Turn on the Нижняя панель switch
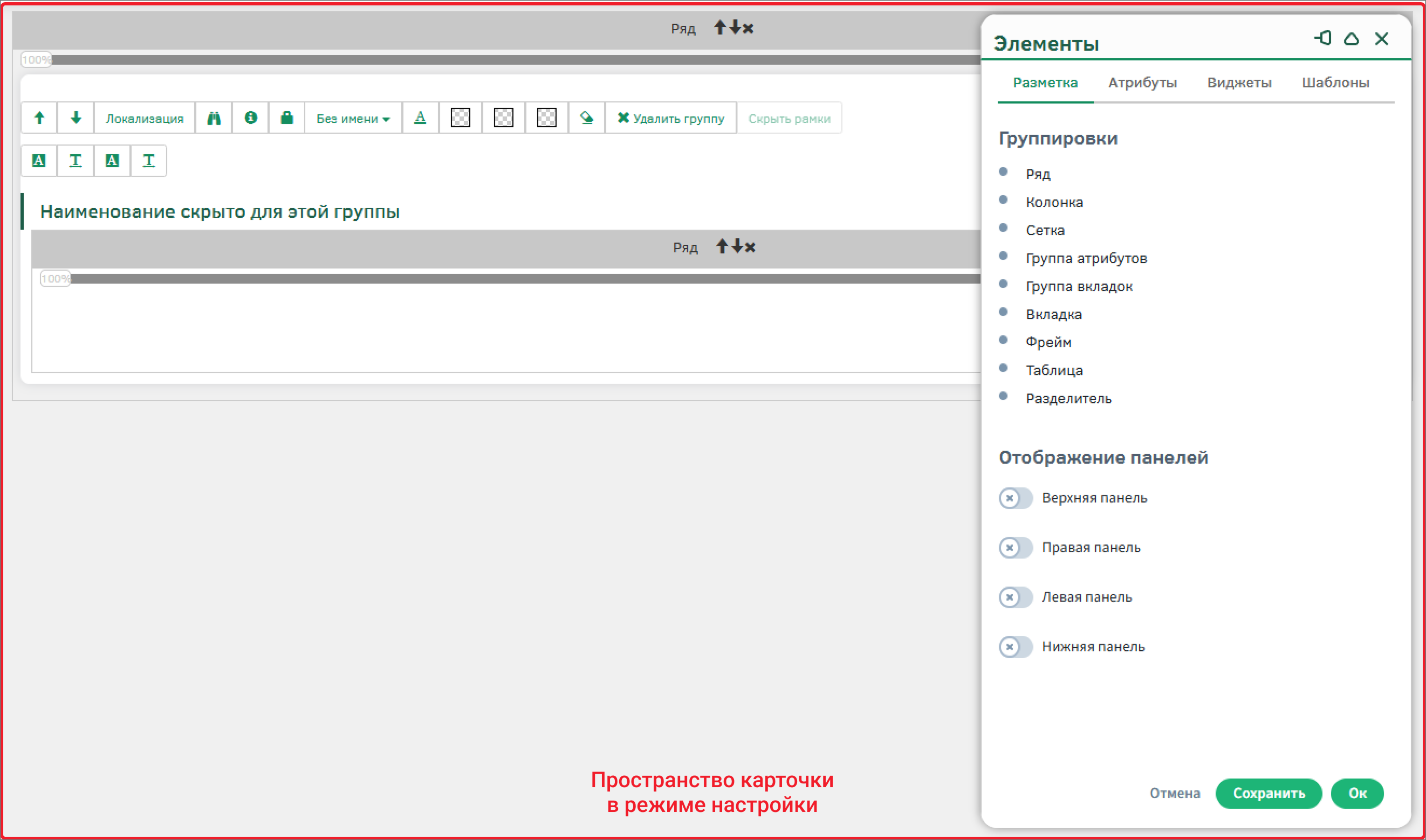This screenshot has height=840, width=1426. [1016, 647]
